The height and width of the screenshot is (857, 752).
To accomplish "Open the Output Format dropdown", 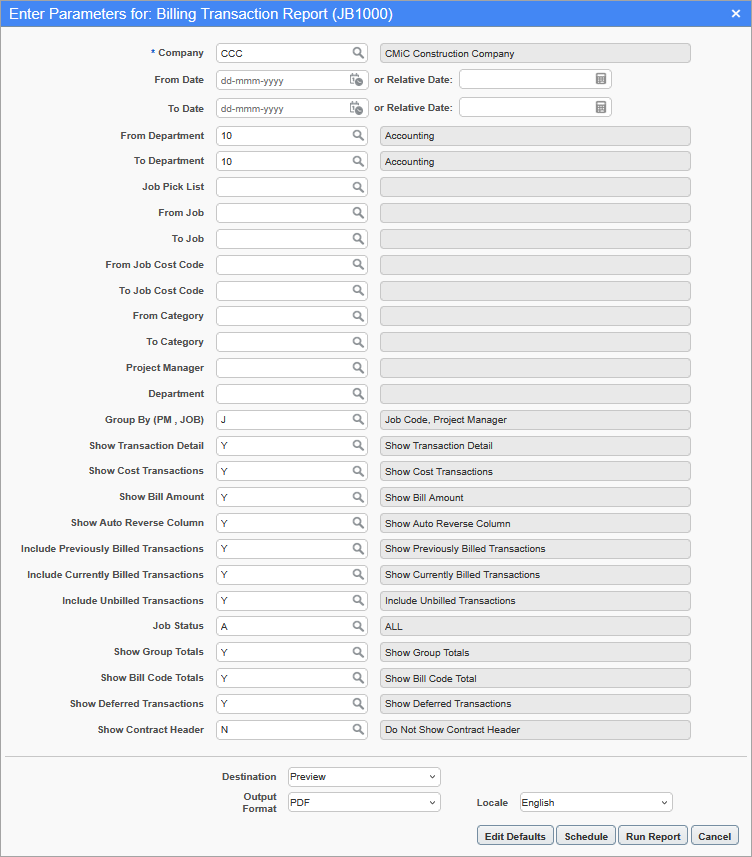I will pos(363,801).
